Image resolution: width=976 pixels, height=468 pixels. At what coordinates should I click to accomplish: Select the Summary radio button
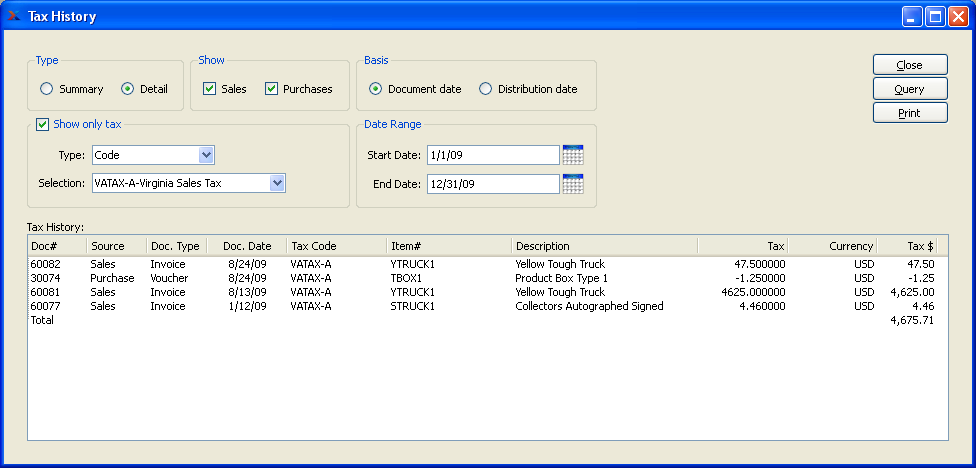click(x=47, y=89)
